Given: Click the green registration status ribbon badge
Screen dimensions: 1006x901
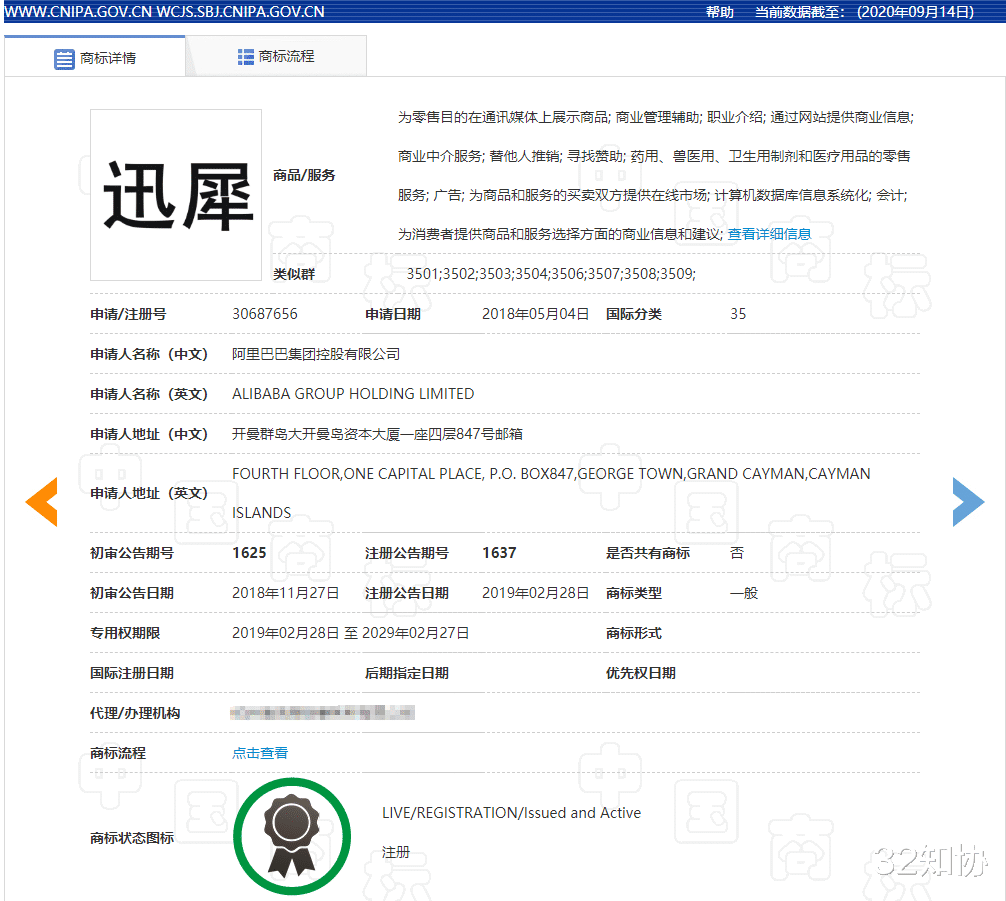Looking at the screenshot, I should tap(292, 835).
